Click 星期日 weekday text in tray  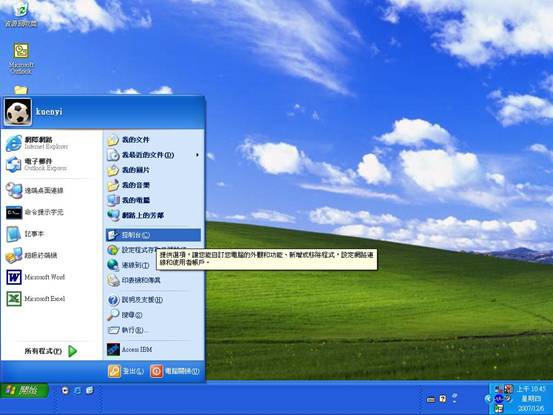pyautogui.click(x=531, y=399)
